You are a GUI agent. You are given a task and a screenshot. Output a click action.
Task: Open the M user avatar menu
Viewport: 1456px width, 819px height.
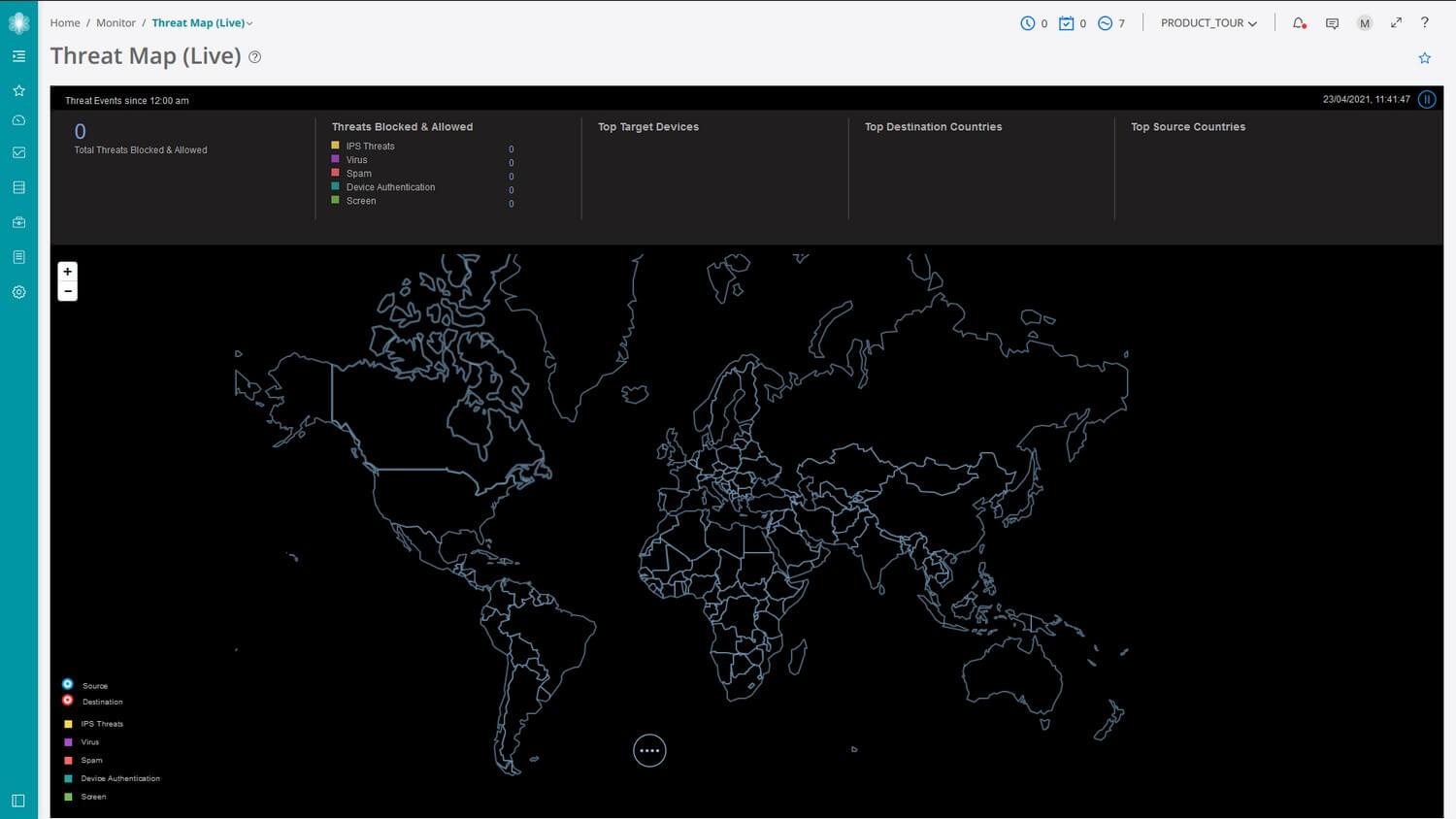1365,22
